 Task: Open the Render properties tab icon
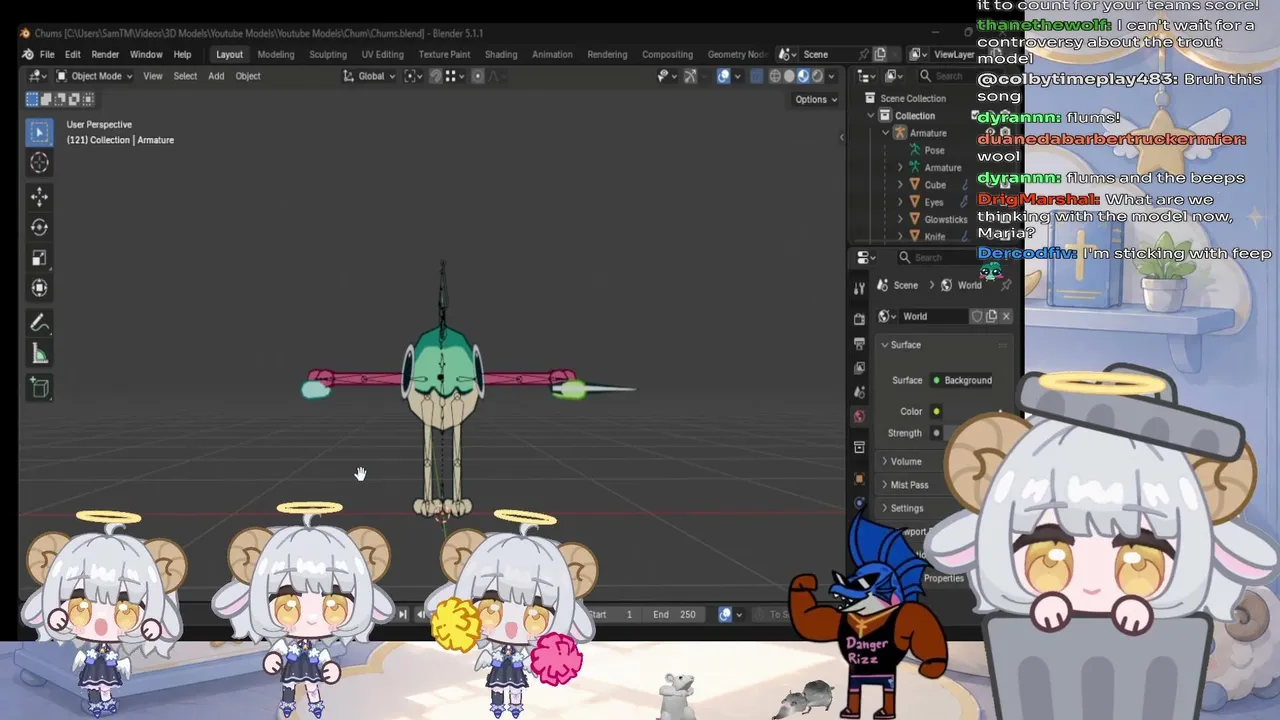(859, 319)
